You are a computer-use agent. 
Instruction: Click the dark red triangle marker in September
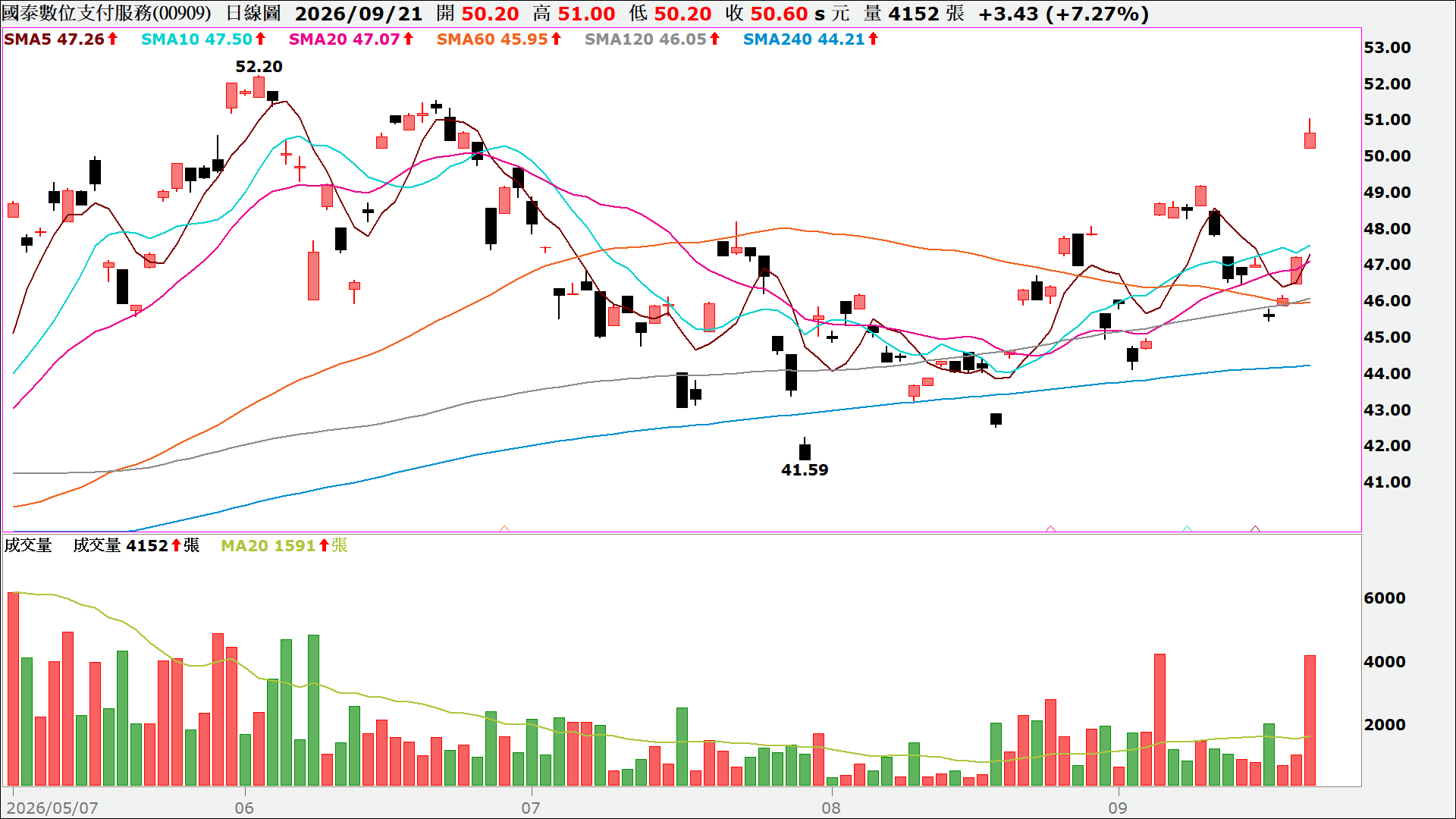[x=1255, y=529]
